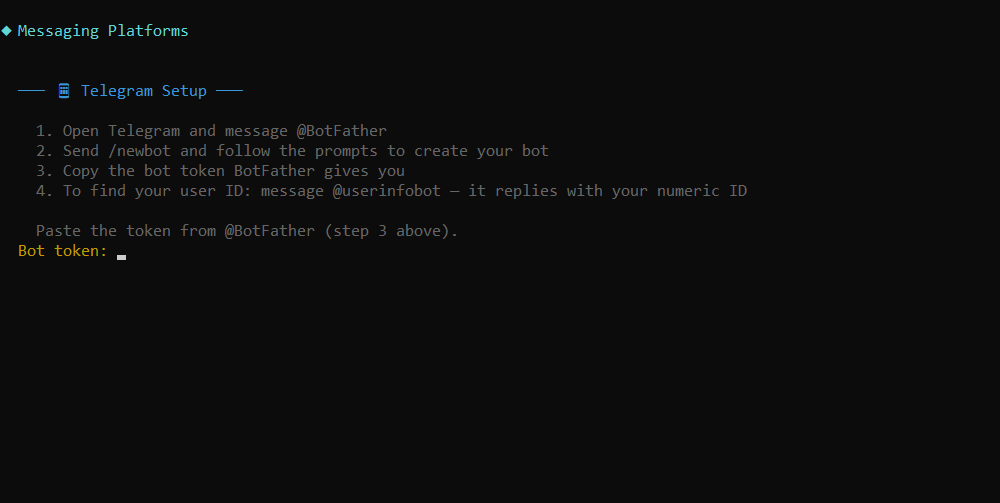
Task: Click the step number 3 marker
Action: click(43, 171)
